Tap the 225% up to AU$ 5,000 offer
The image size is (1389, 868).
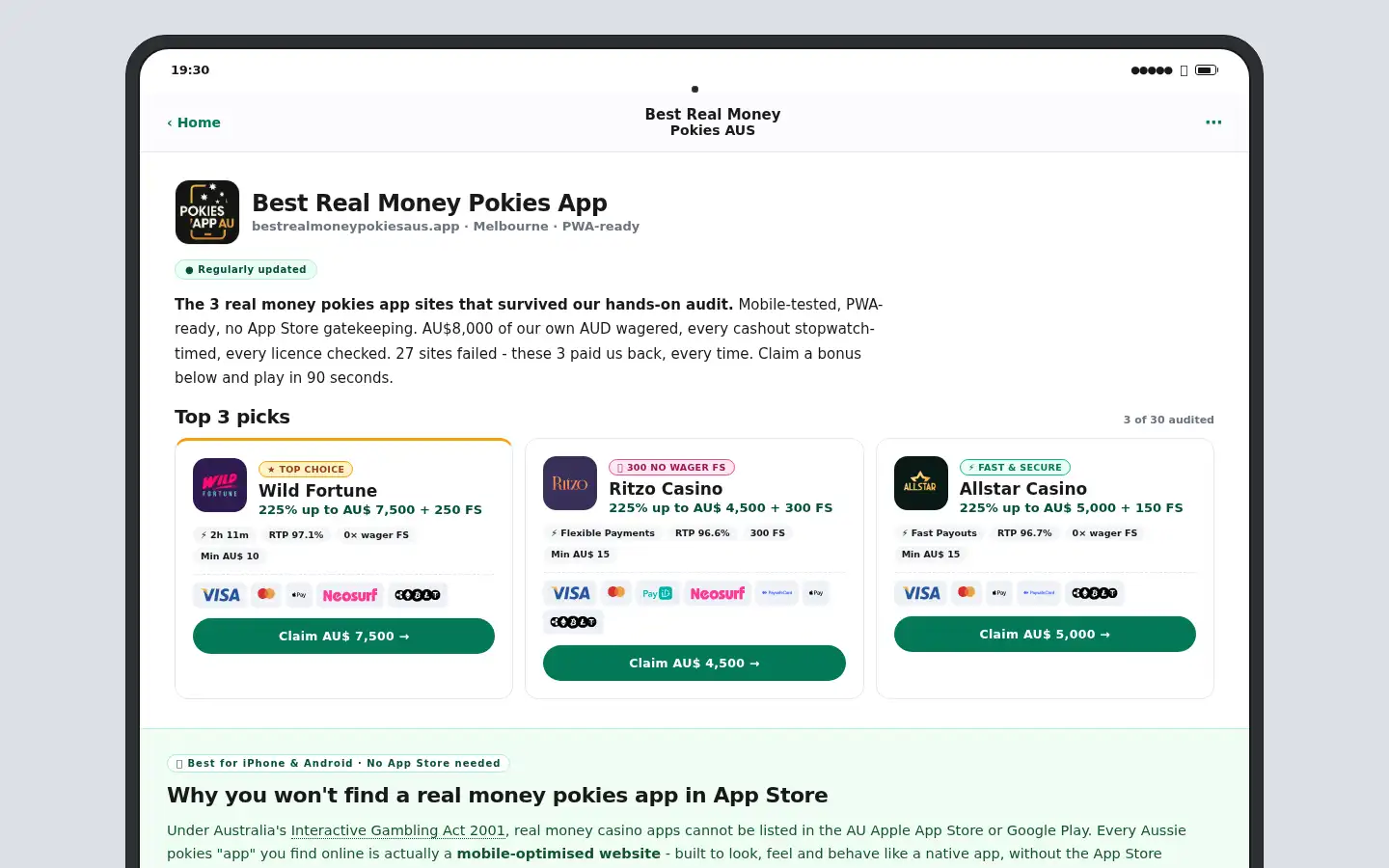tap(1071, 508)
